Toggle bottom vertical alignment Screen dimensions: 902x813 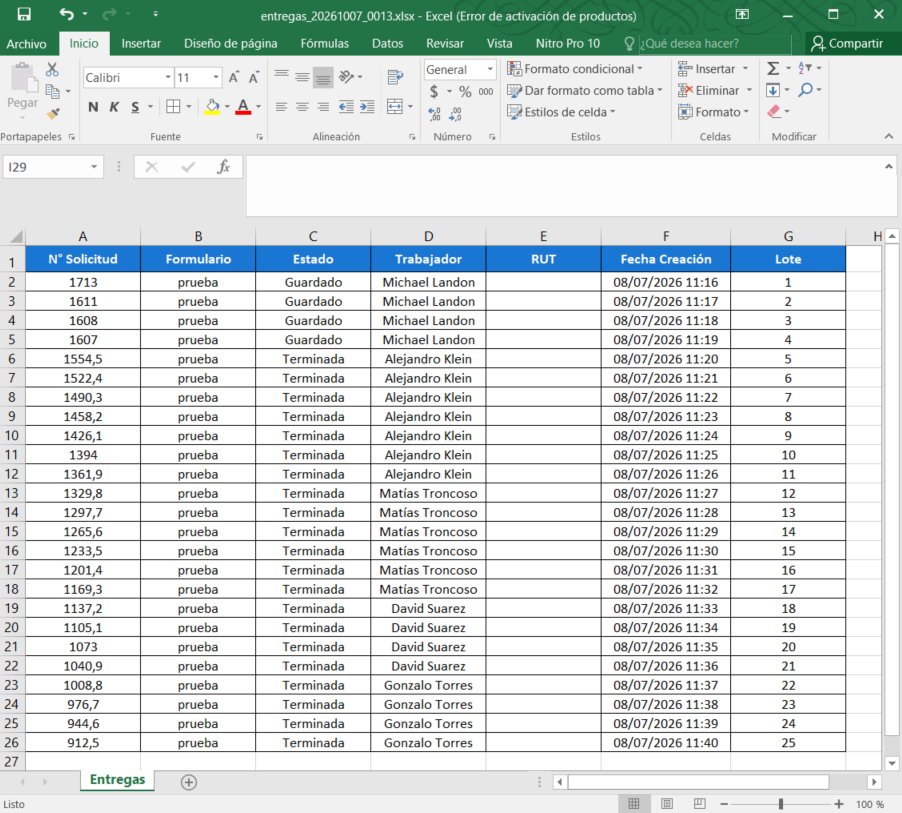323,77
